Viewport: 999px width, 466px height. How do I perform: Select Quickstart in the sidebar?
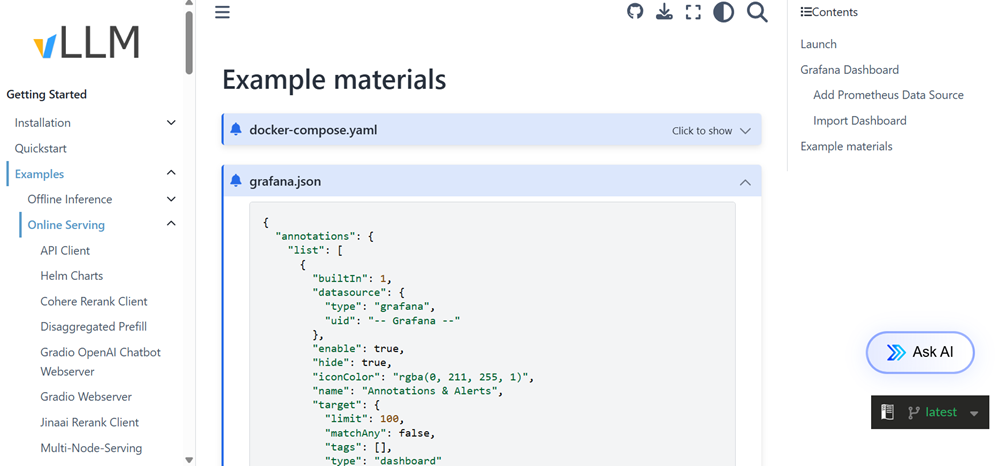pyautogui.click(x=41, y=148)
